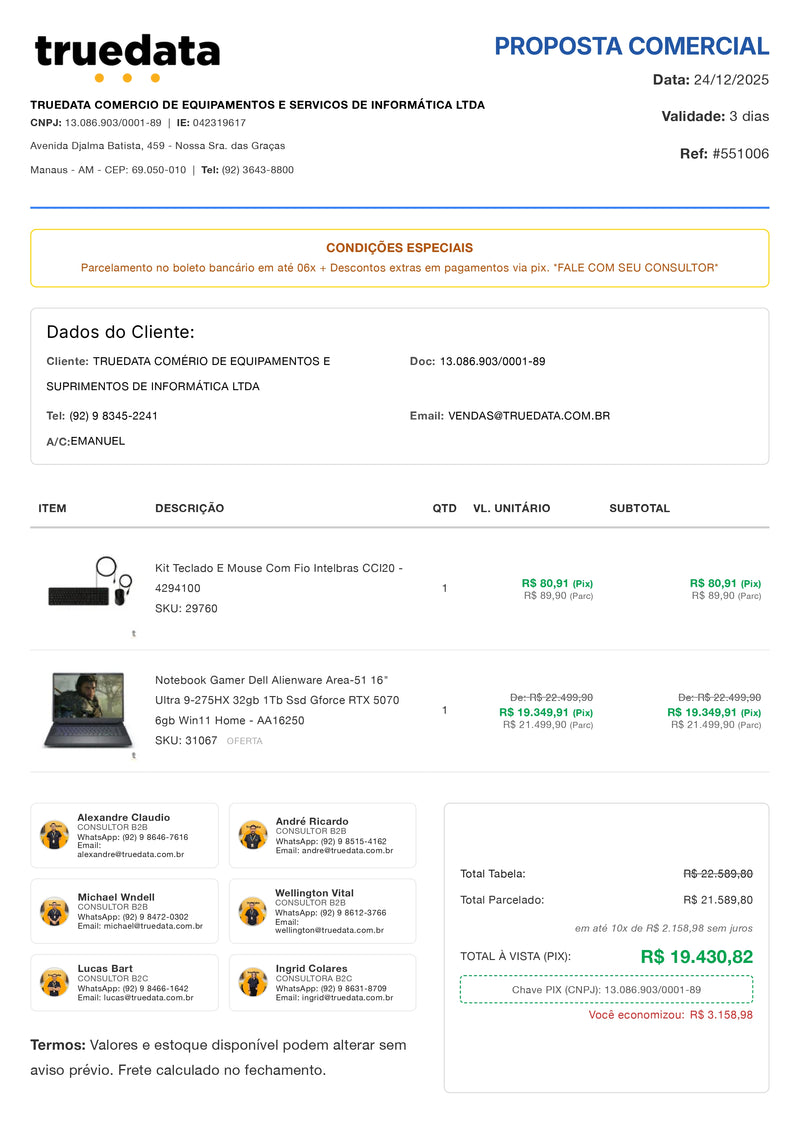Click the green R$ 19.430,82 total
The image size is (800, 1132).
pos(696,957)
